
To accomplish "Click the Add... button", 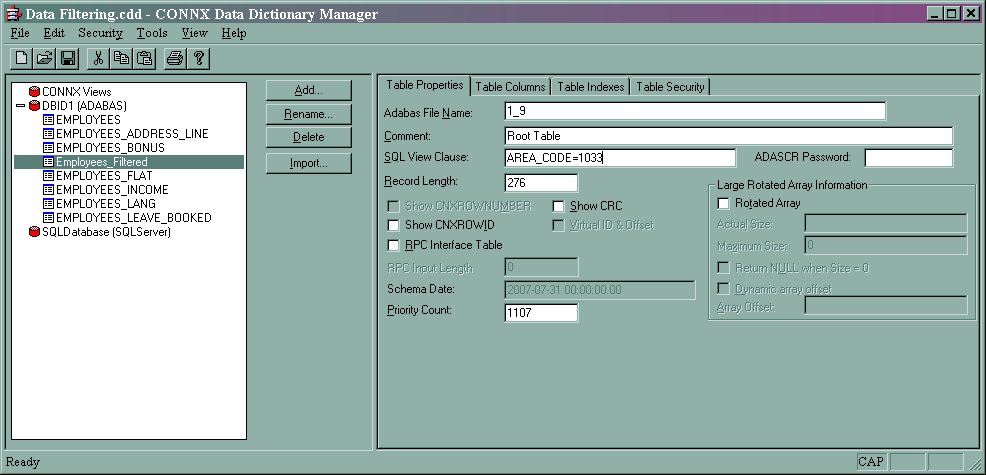I will (x=309, y=91).
